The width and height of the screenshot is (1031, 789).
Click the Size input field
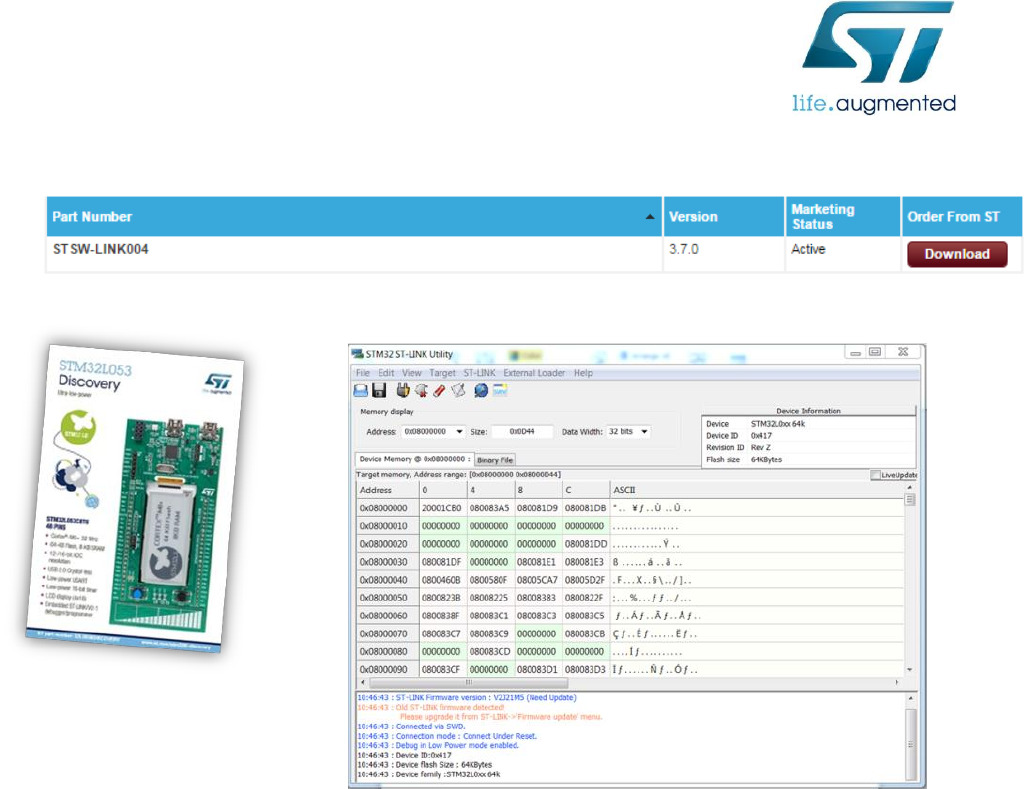click(523, 430)
